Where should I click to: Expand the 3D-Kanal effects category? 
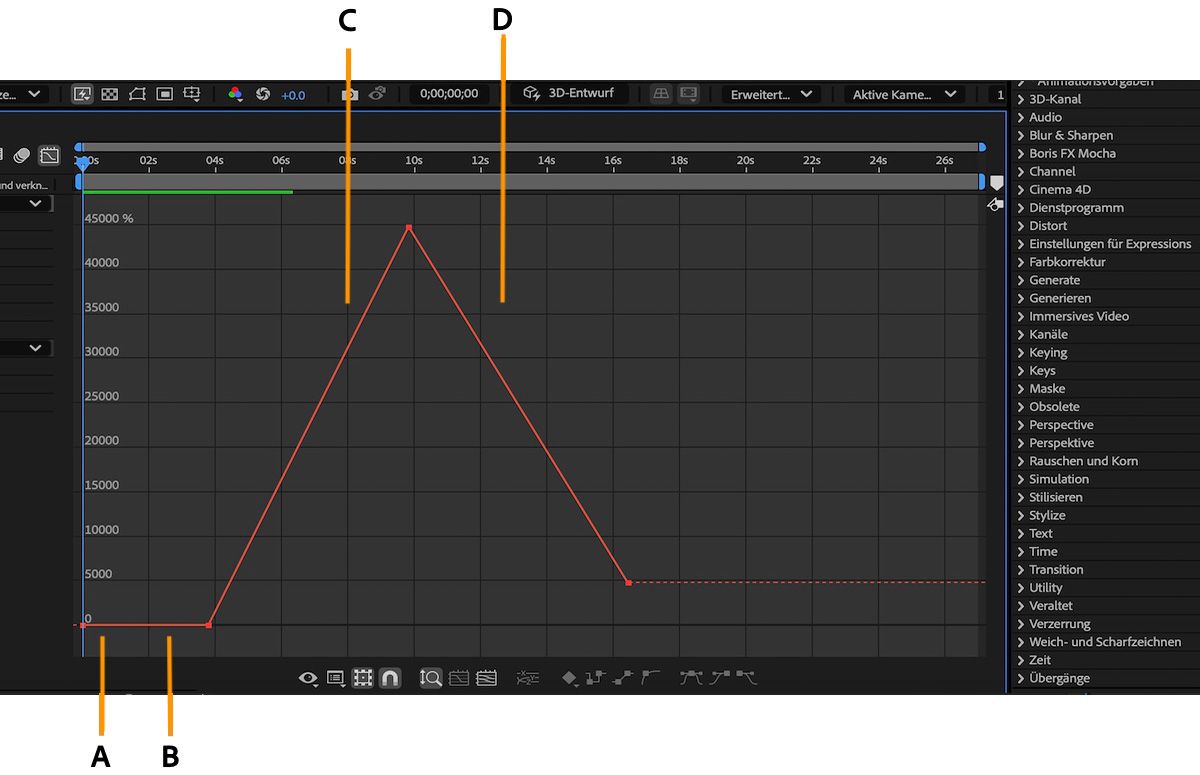click(x=1022, y=99)
